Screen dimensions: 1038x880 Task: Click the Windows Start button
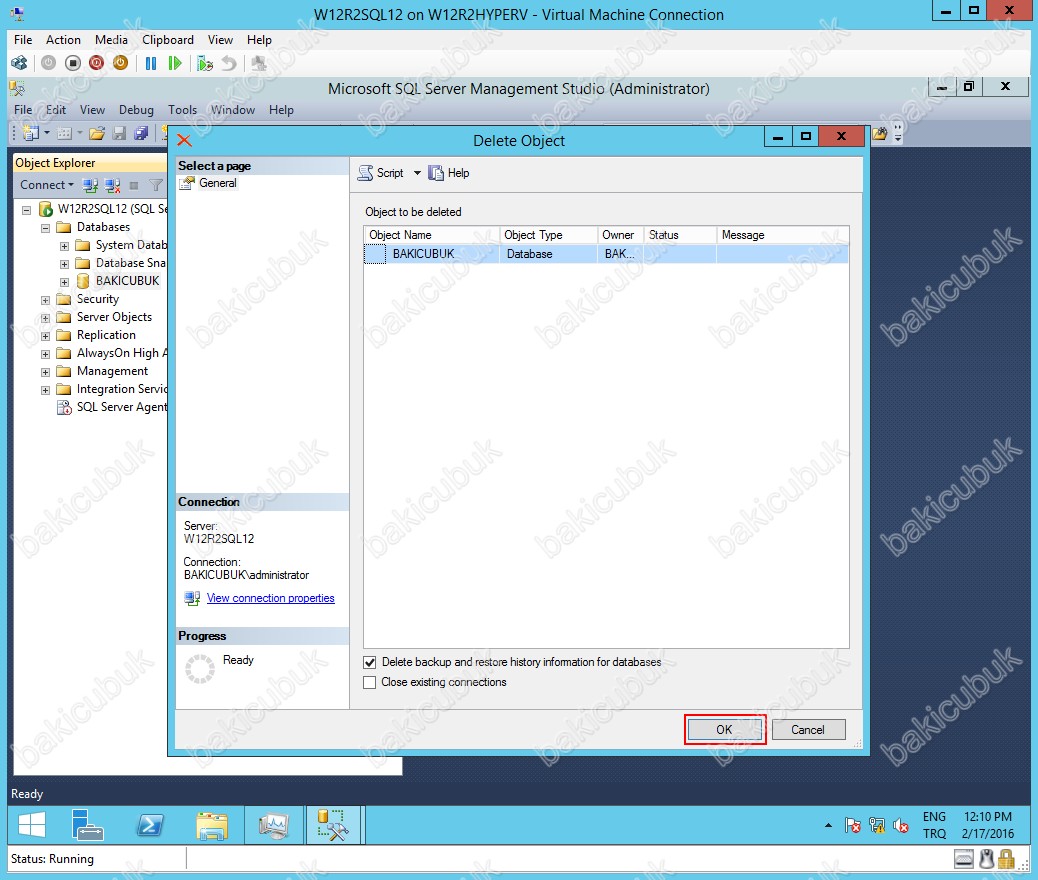(x=31, y=825)
